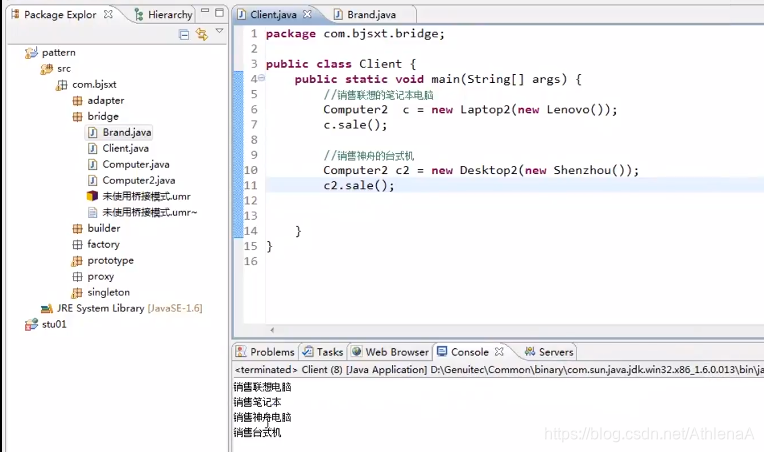The height and width of the screenshot is (452, 764).
Task: Open the proxy package
Action: point(100,277)
